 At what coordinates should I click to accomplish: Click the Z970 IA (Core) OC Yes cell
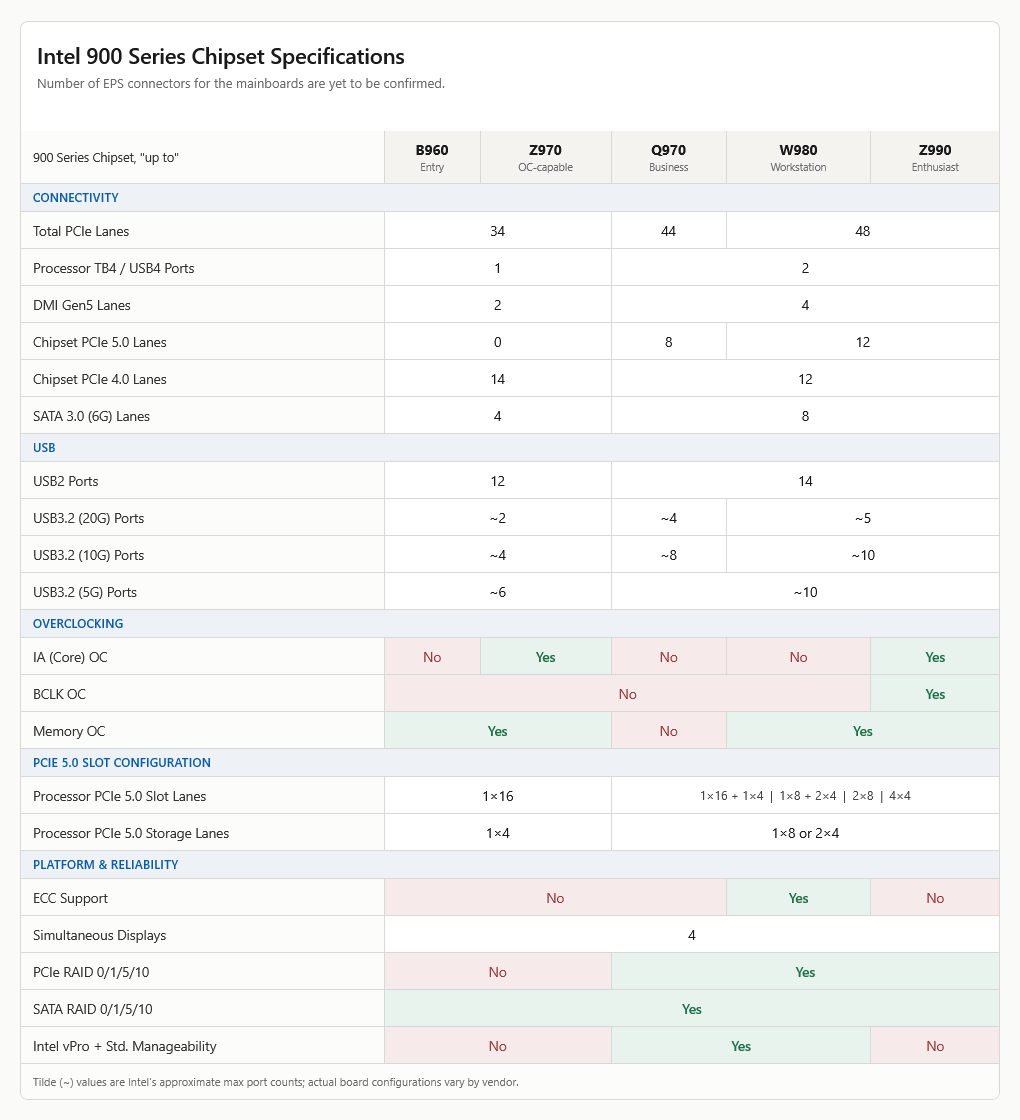click(x=546, y=657)
